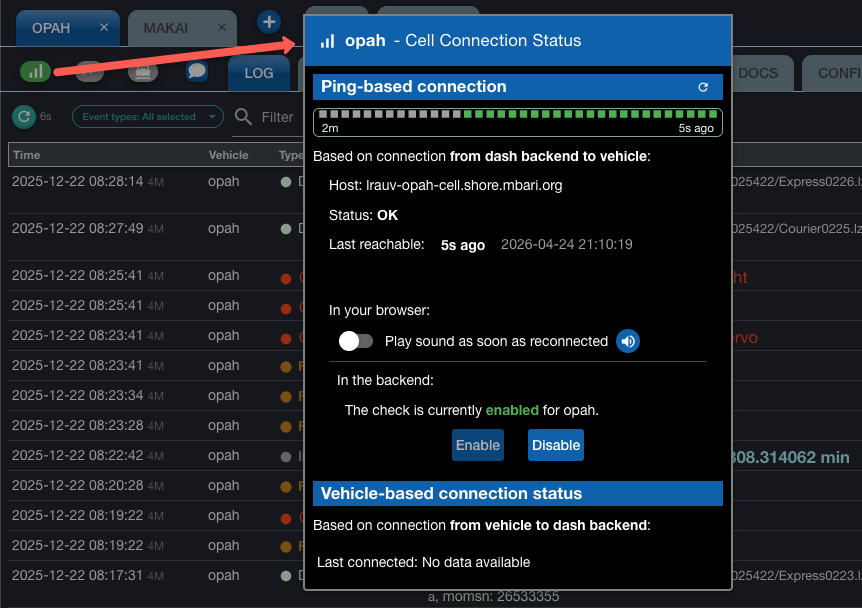Open the DOCS tab
The height and width of the screenshot is (608, 862).
757,73
